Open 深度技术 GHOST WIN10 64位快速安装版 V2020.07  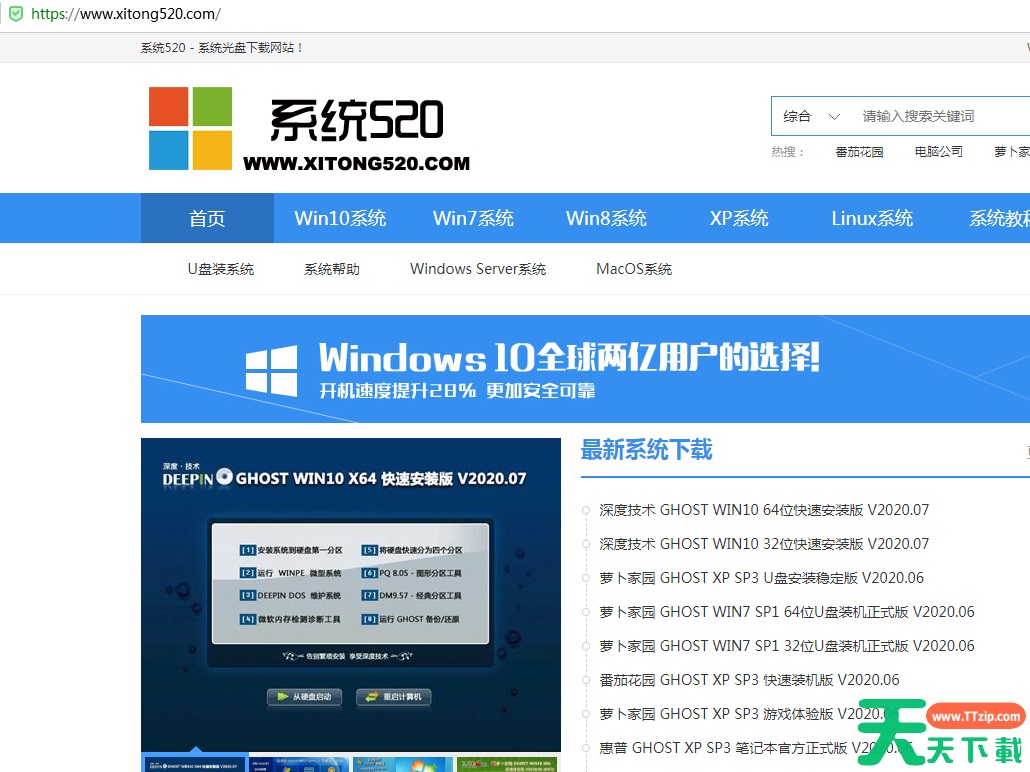coord(764,510)
